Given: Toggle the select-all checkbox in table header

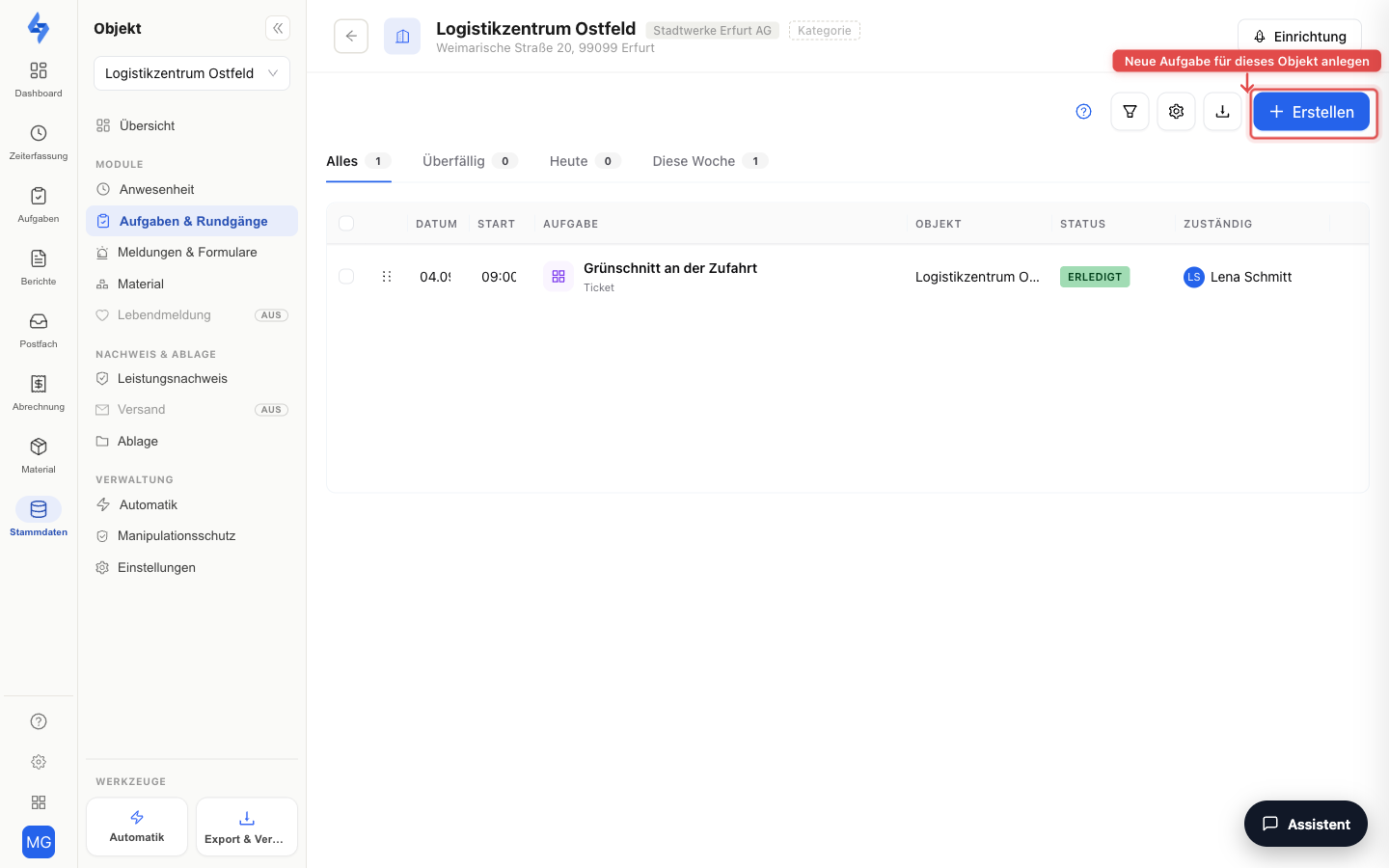Looking at the screenshot, I should (x=346, y=224).
